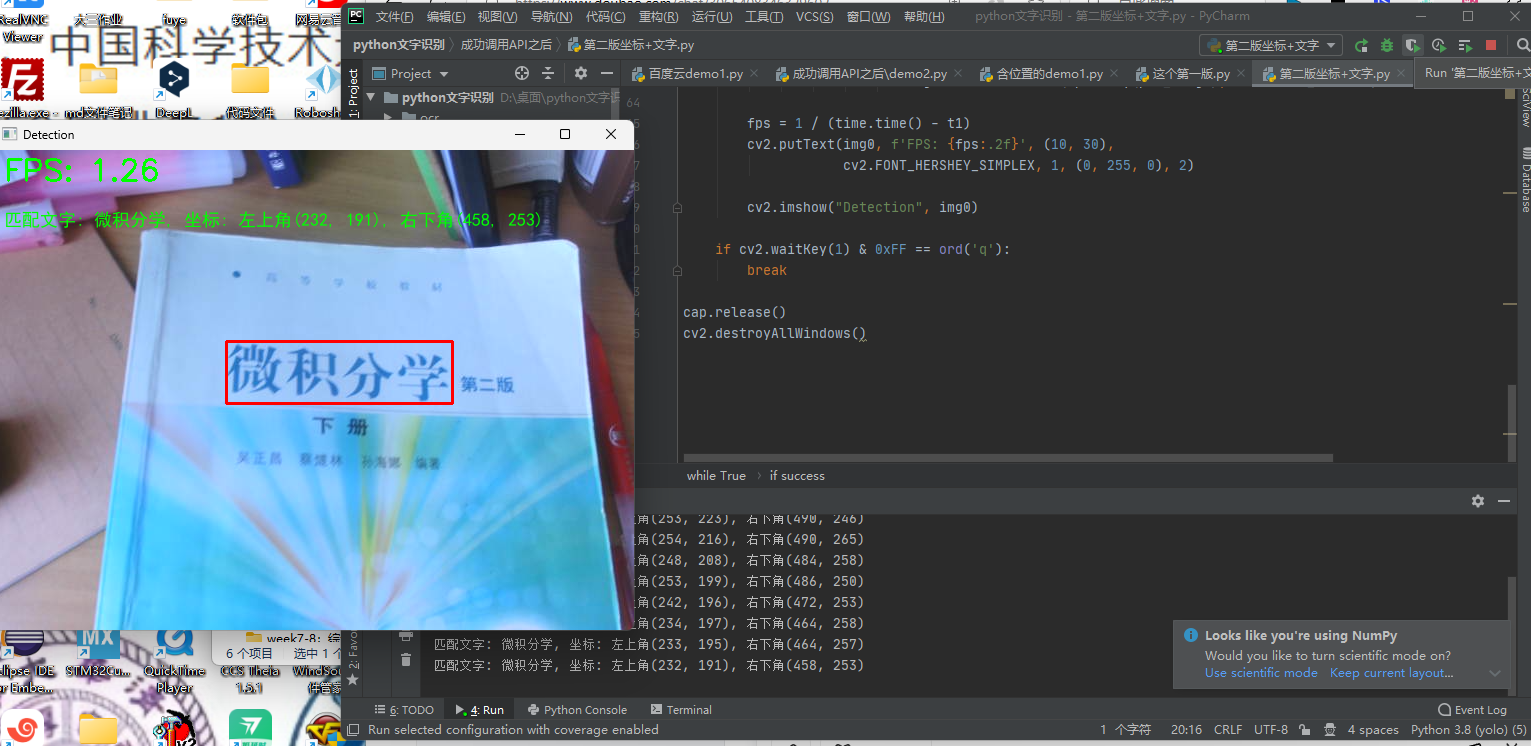The width and height of the screenshot is (1531, 746).
Task: Click breadcrumb 成功调用API之后 in navigation bar
Action: (x=506, y=45)
